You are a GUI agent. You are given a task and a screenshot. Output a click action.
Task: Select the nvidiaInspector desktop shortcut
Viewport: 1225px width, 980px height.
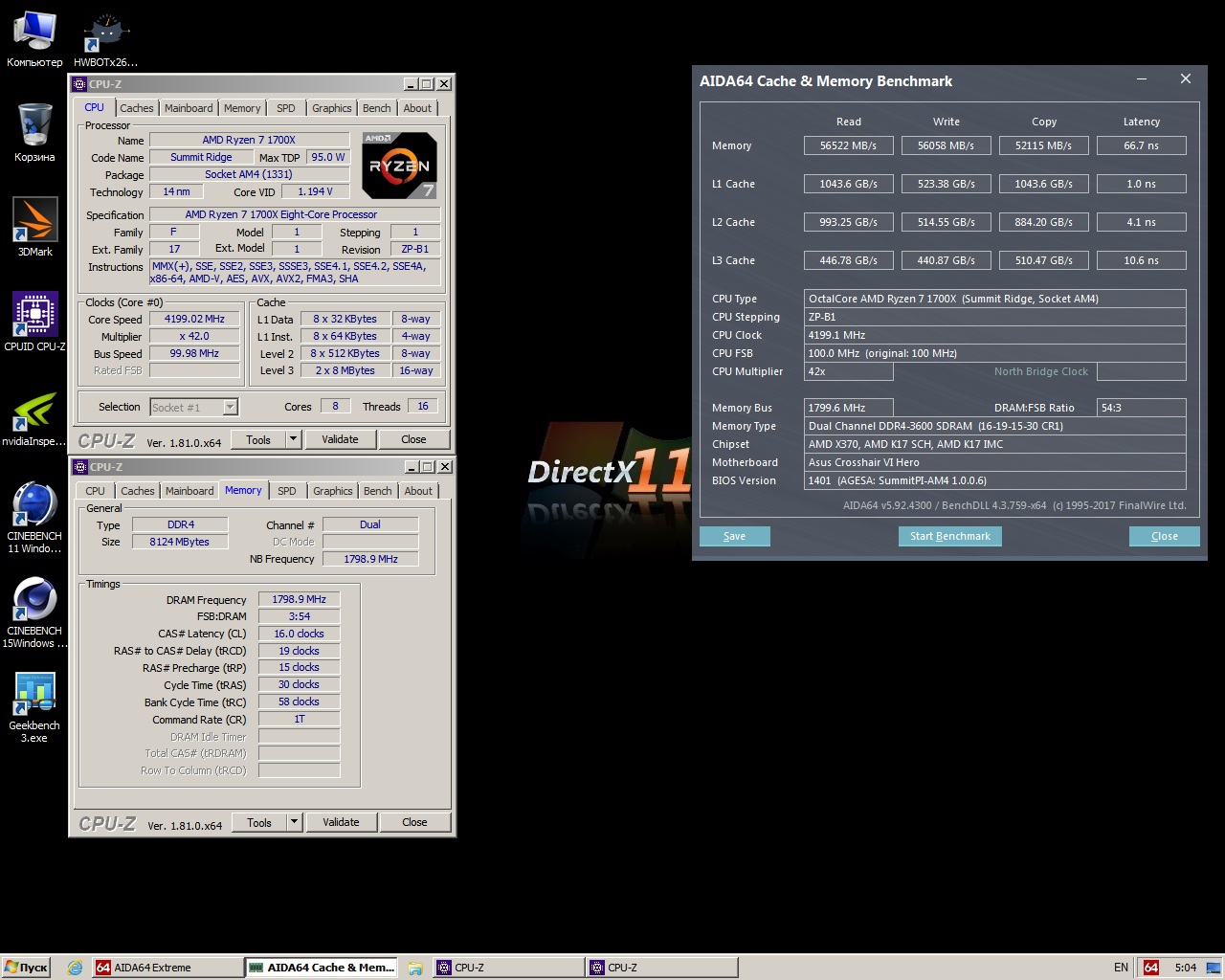34,417
